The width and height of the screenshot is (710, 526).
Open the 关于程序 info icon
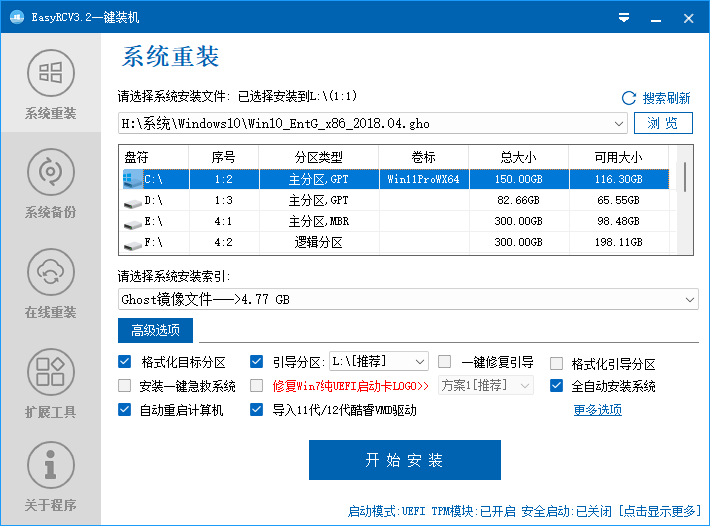click(50, 465)
